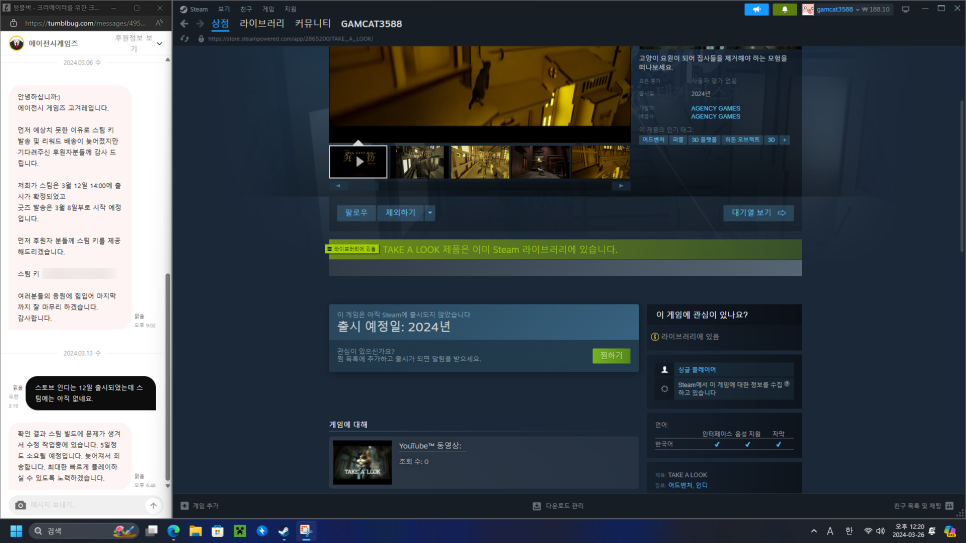The image size is (966, 543).
Task: Click read-aloud icon in Tumblbug address bar
Action: click(x=159, y=23)
